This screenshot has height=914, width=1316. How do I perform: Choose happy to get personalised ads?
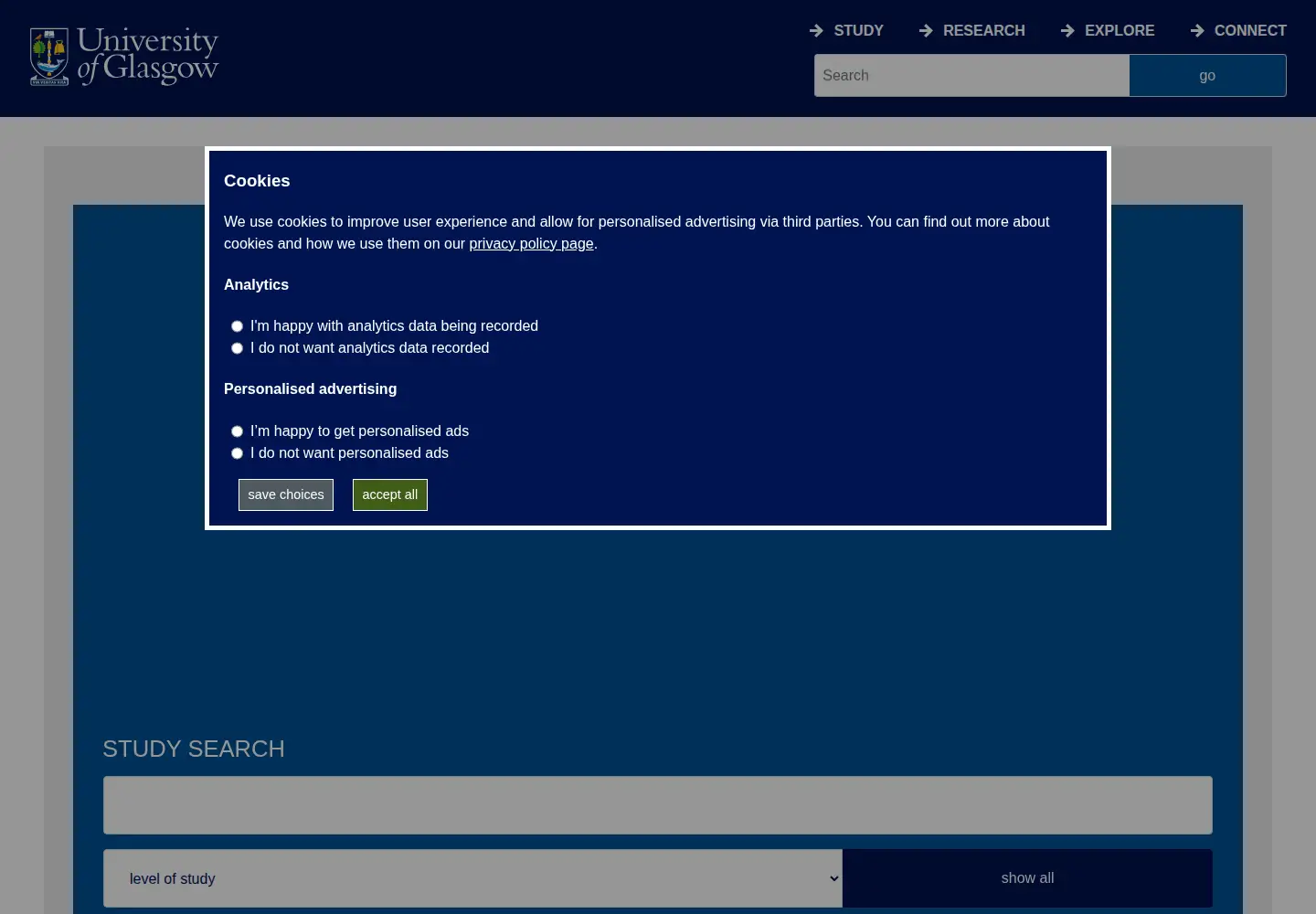[x=237, y=431]
